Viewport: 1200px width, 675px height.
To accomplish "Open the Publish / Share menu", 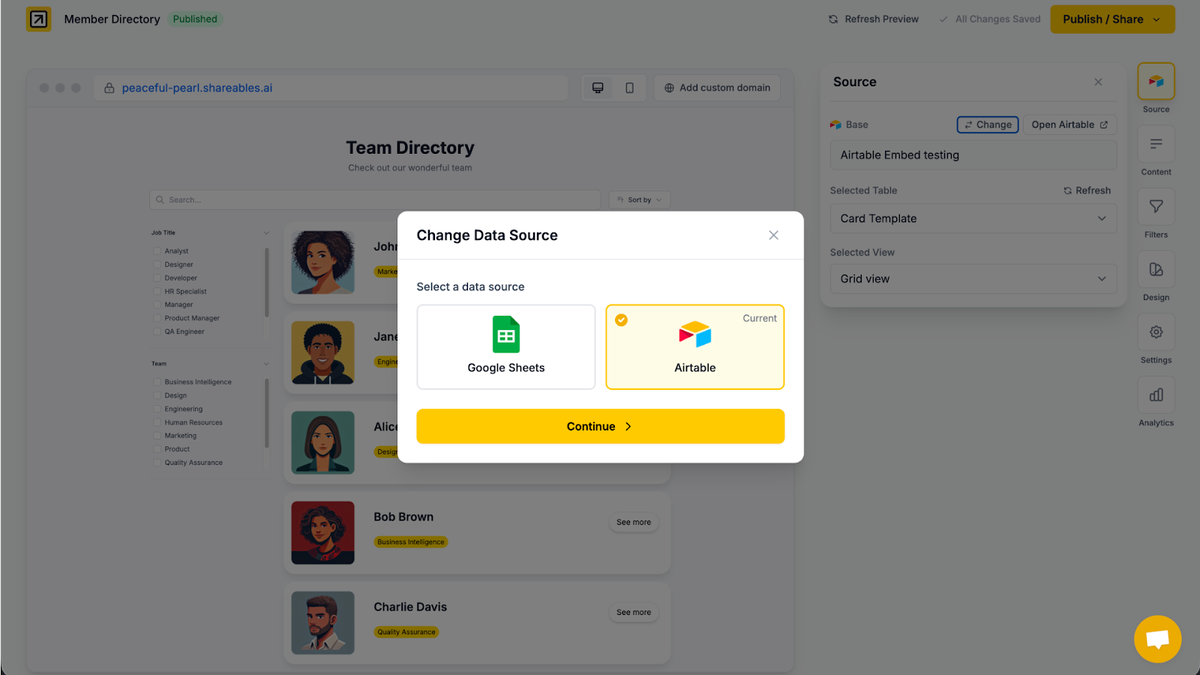I will click(1112, 19).
